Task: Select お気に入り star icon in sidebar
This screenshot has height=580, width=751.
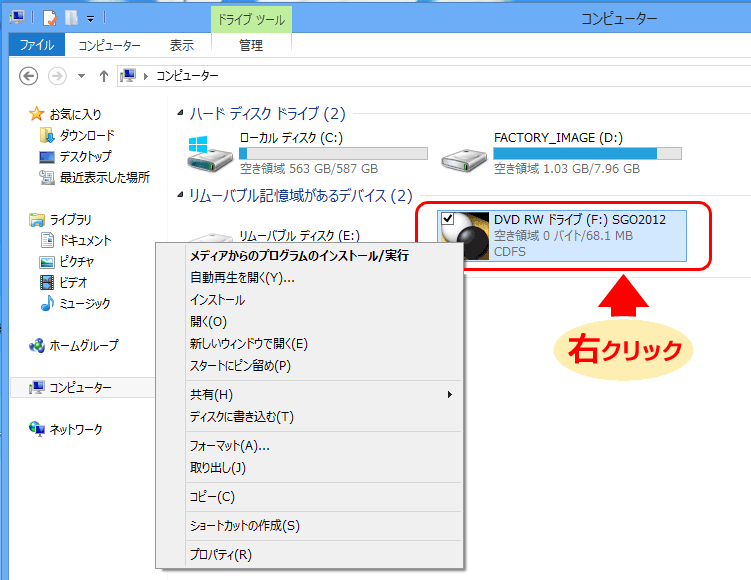Action: click(x=36, y=114)
